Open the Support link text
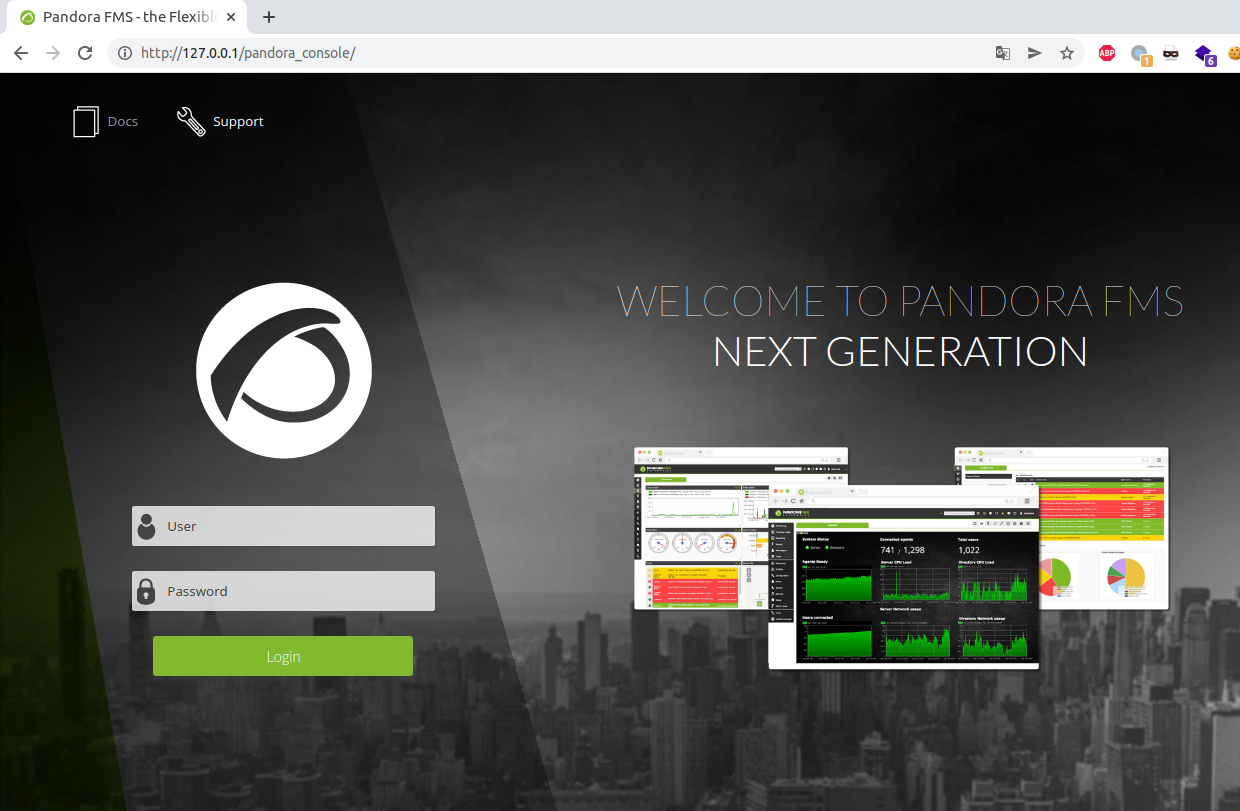The image size is (1240, 811). pos(238,121)
